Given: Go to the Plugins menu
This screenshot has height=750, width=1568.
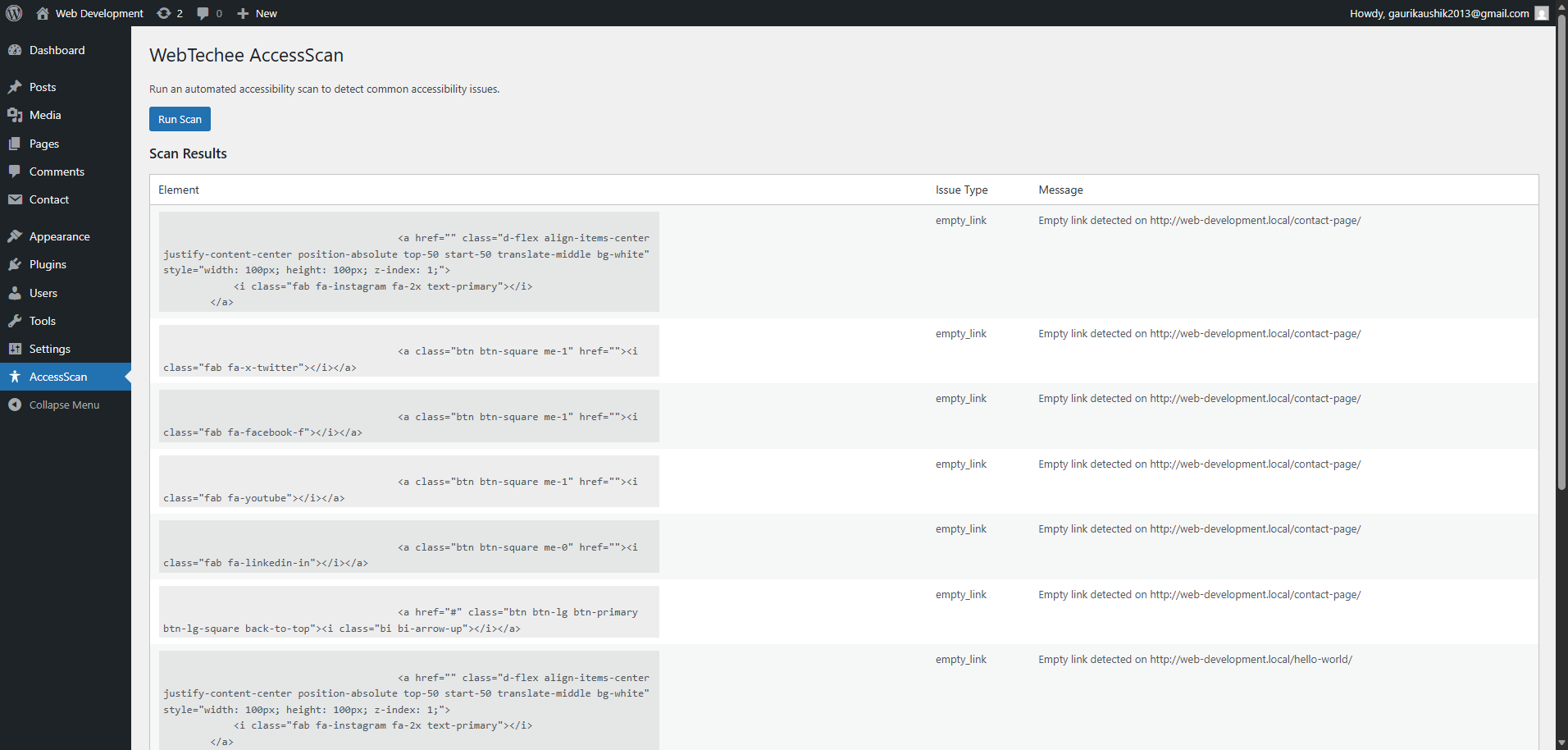Looking at the screenshot, I should (66, 264).
